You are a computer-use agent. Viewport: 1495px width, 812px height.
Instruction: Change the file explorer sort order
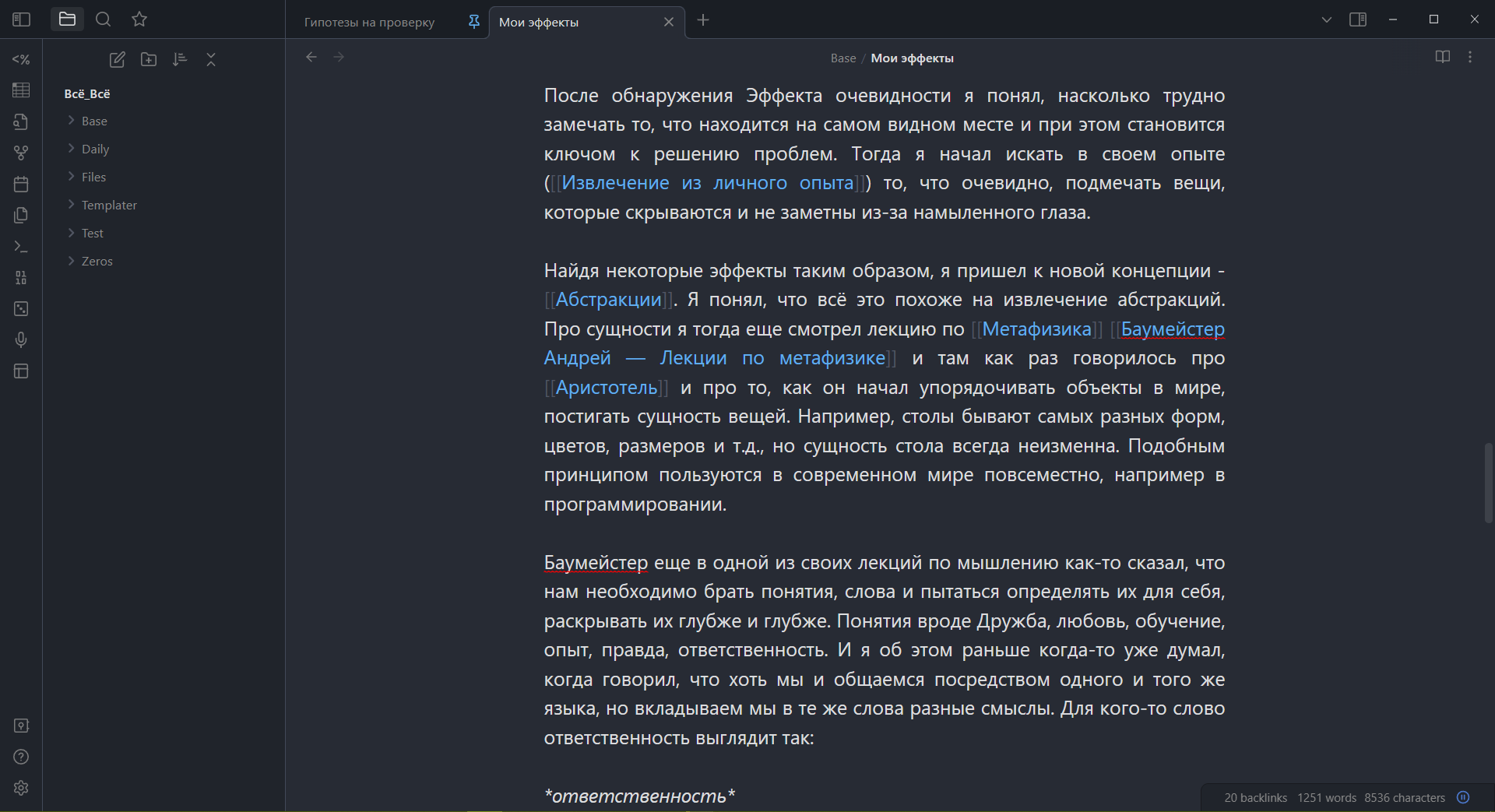180,59
